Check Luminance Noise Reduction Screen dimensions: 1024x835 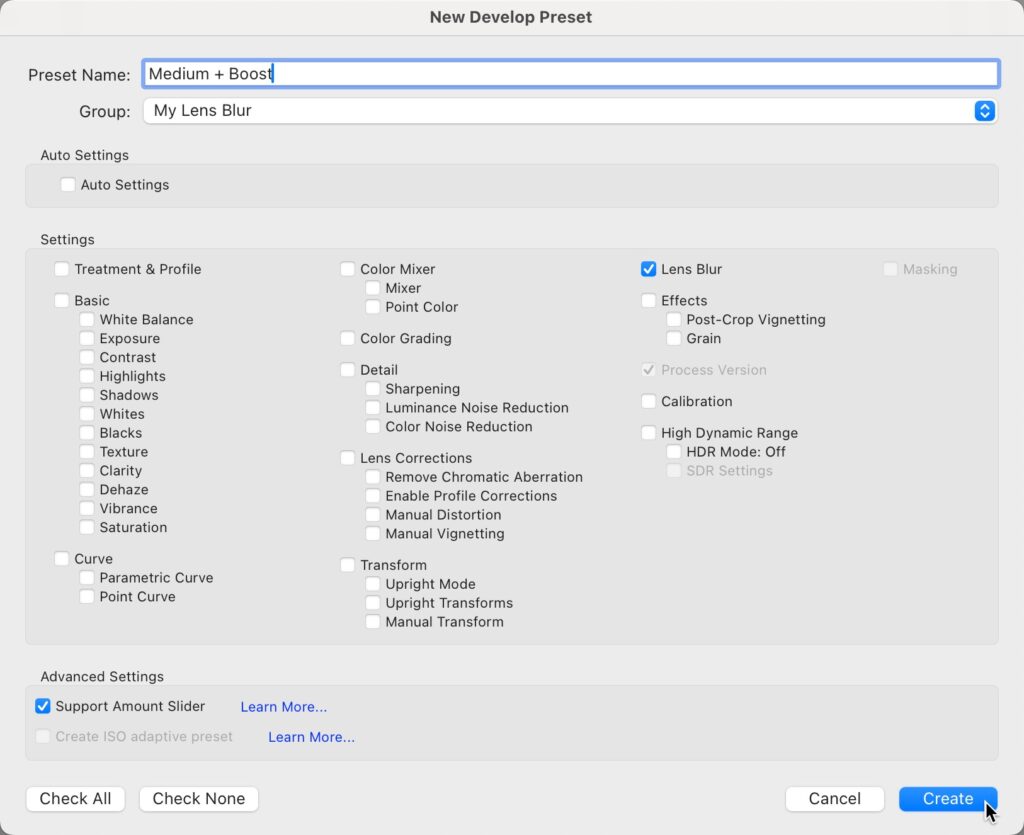pyautogui.click(x=372, y=408)
